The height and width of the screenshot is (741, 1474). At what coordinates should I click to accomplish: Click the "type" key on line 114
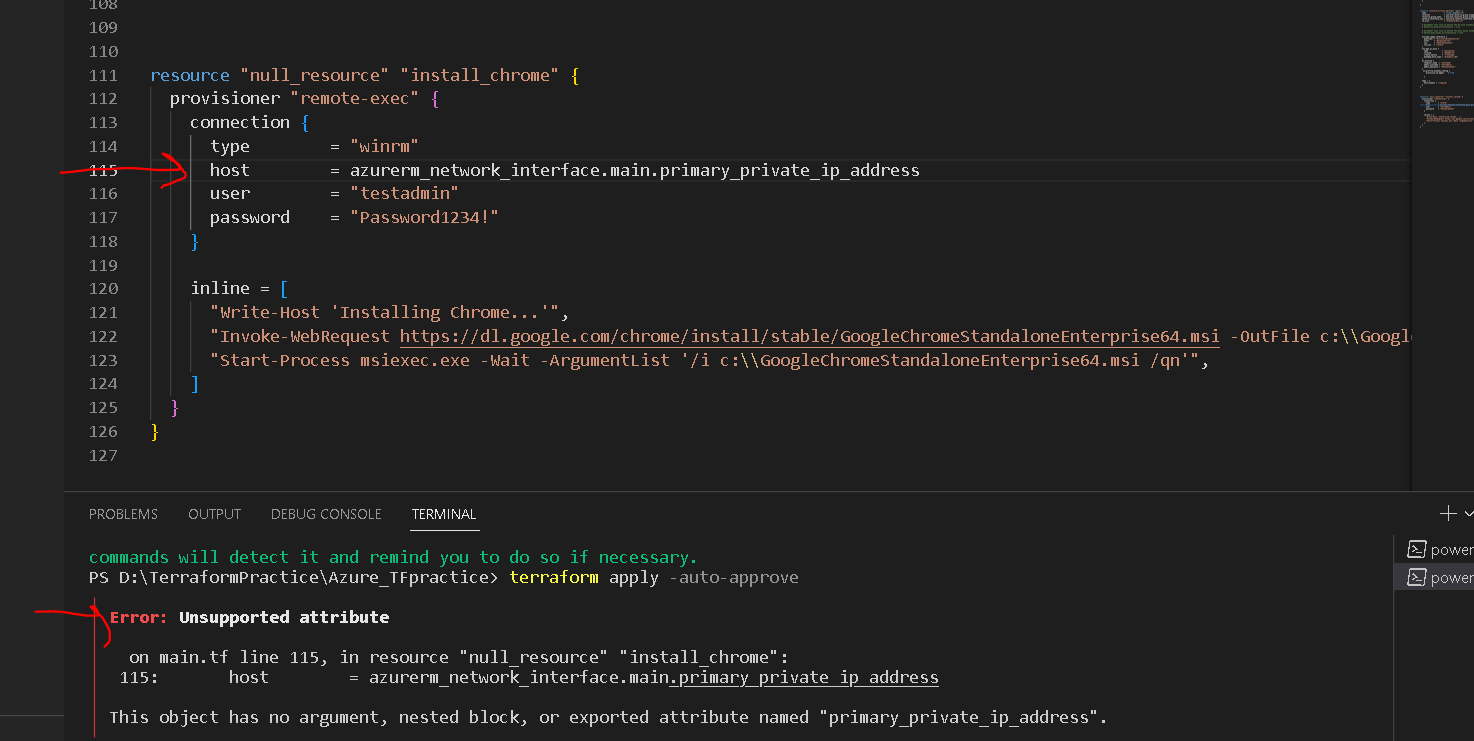tap(230, 146)
